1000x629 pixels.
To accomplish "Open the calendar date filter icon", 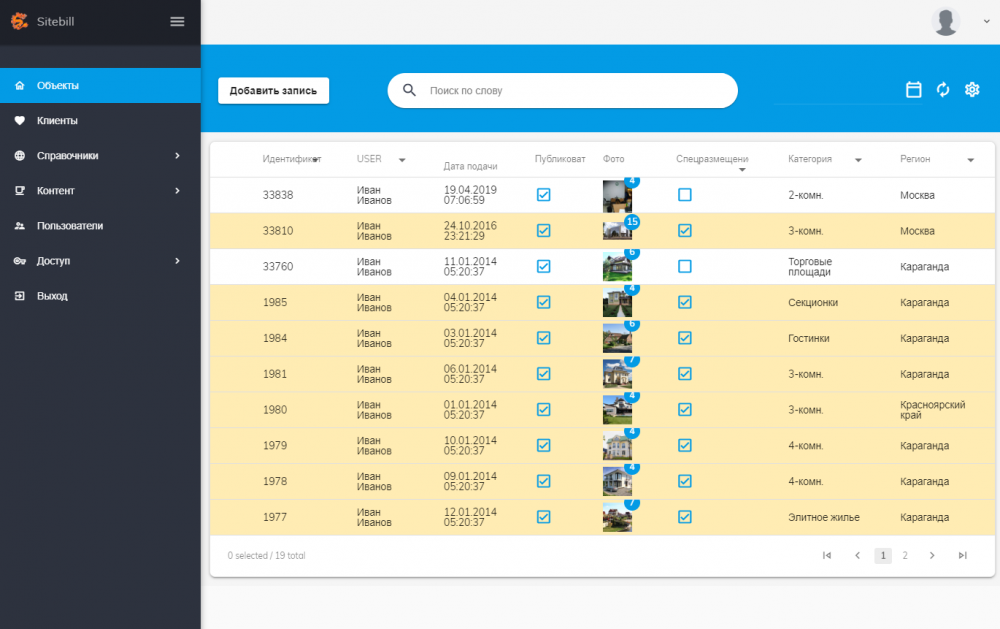I will click(913, 89).
